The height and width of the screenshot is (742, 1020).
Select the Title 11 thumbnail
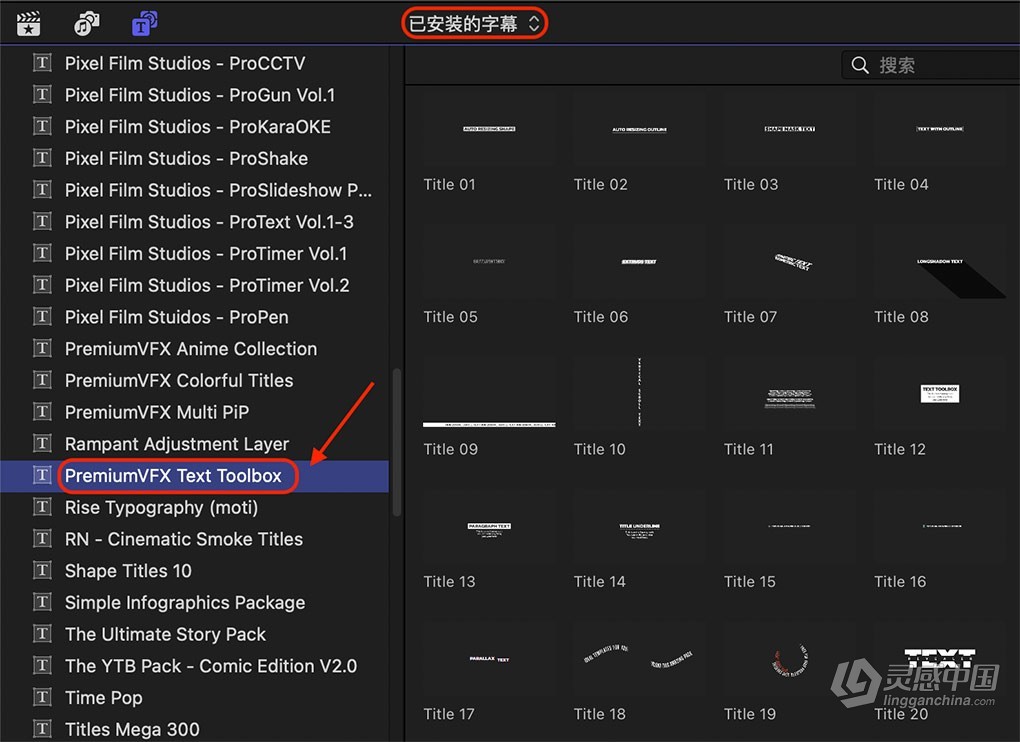[x=790, y=393]
